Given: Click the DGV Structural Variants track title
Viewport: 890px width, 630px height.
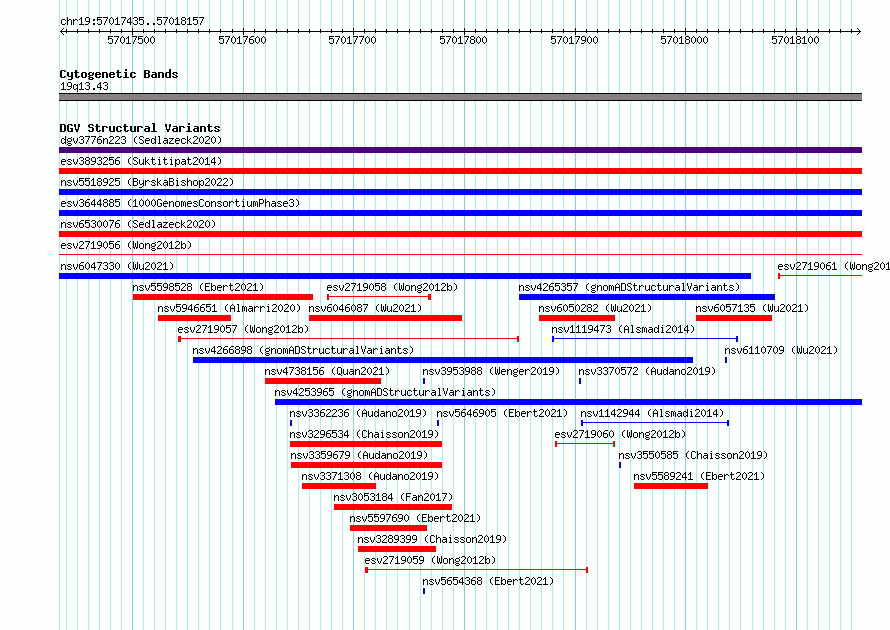Looking at the screenshot, I should (140, 128).
